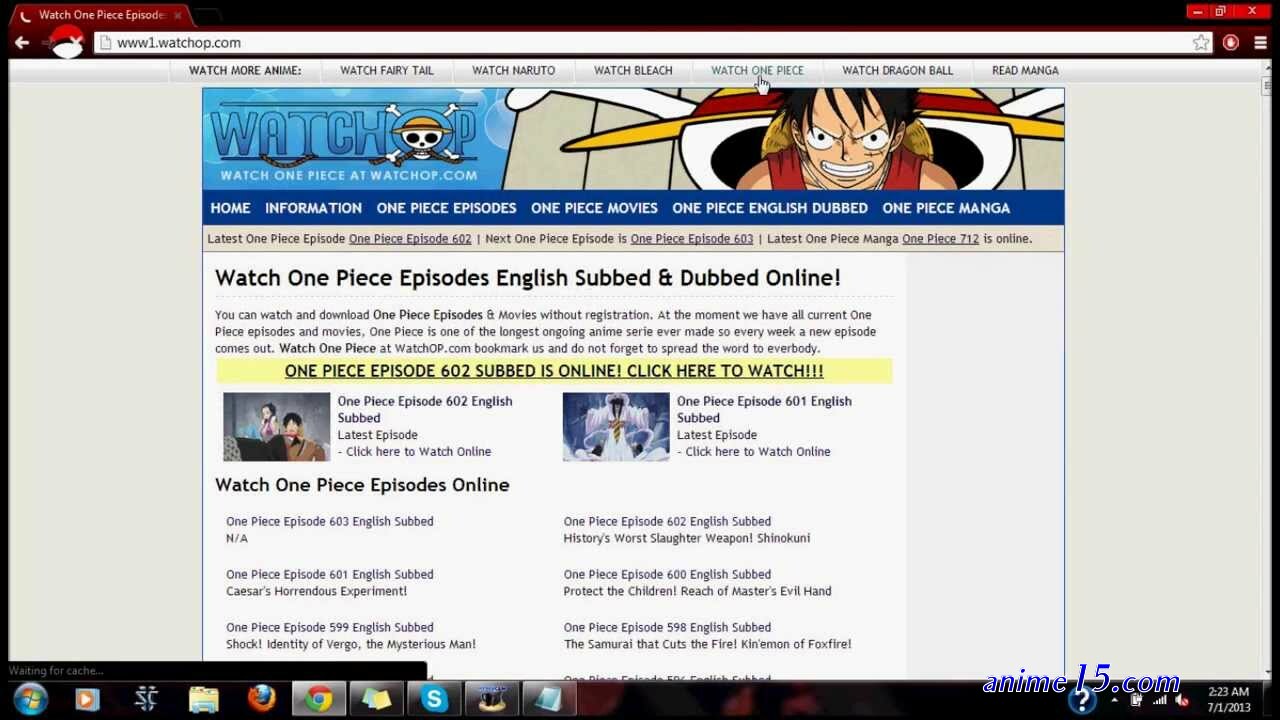Open One Piece Episode 599 English Subbed
Viewport: 1280px width, 720px height.
coord(330,627)
